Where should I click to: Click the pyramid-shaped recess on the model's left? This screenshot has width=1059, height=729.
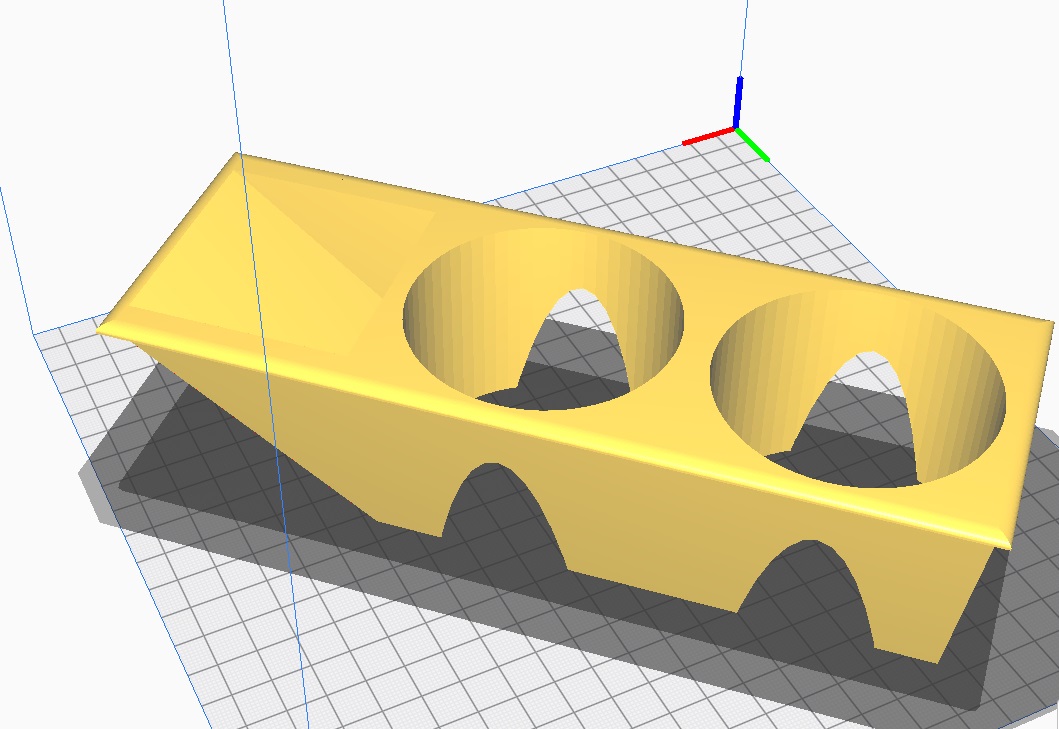(x=320, y=260)
